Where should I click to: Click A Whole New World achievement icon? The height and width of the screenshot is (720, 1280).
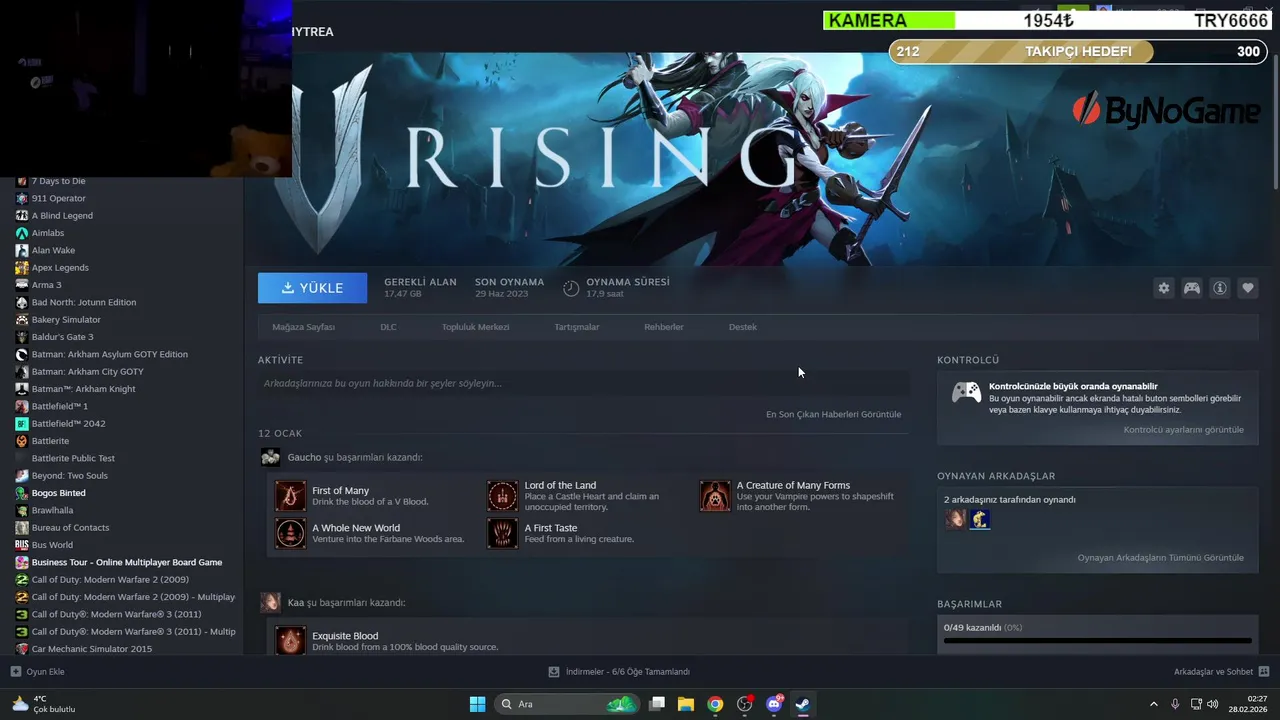coord(291,533)
